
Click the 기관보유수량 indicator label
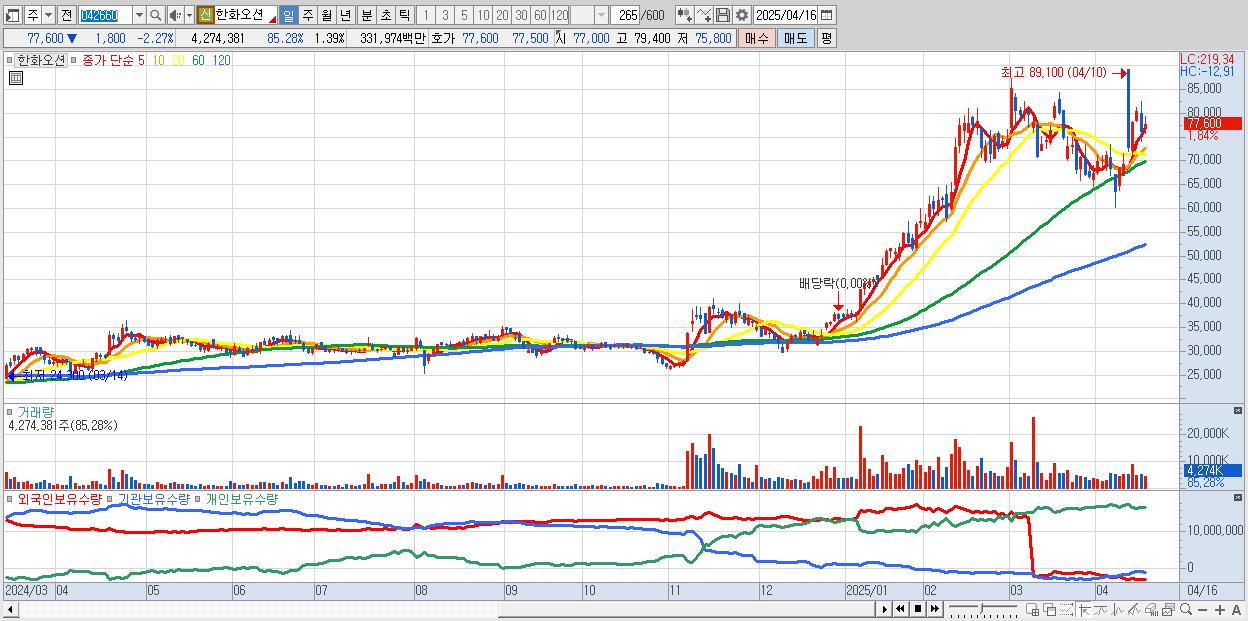(152, 498)
